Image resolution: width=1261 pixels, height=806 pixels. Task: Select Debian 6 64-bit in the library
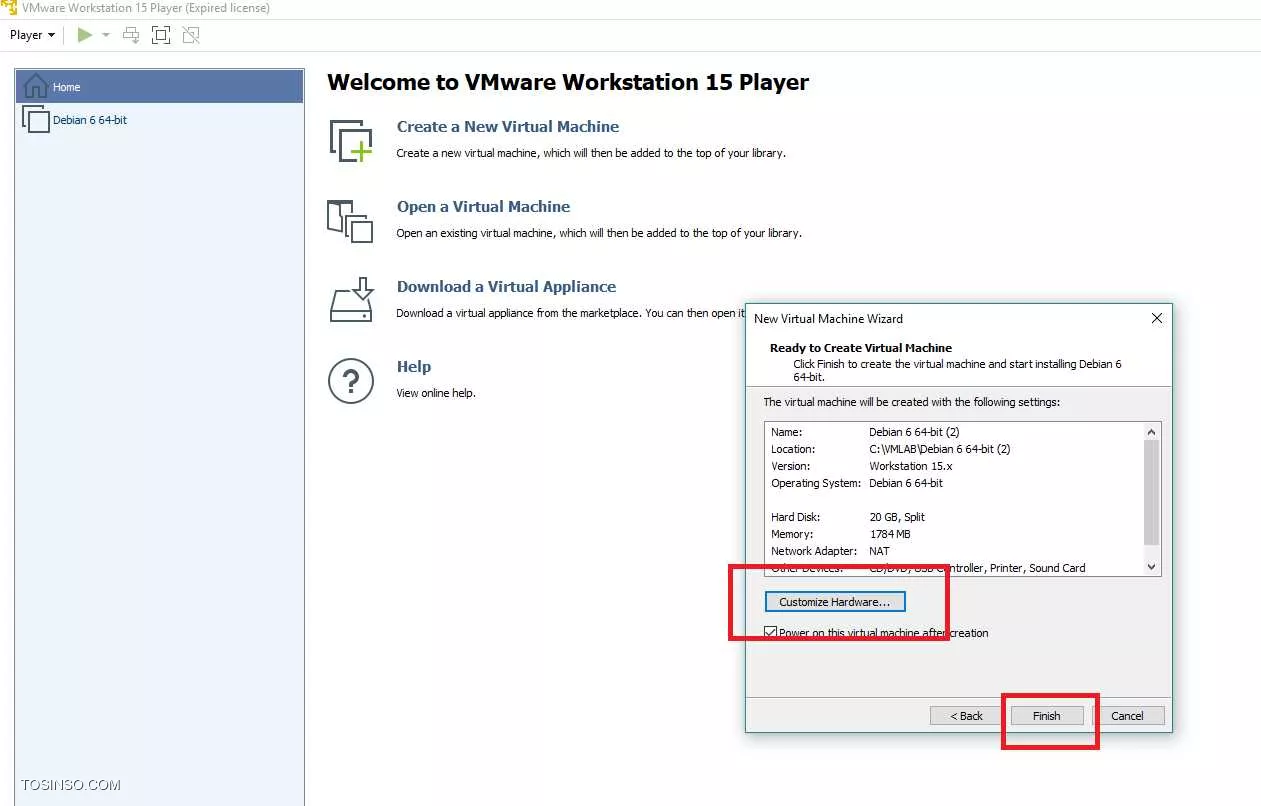(x=159, y=120)
